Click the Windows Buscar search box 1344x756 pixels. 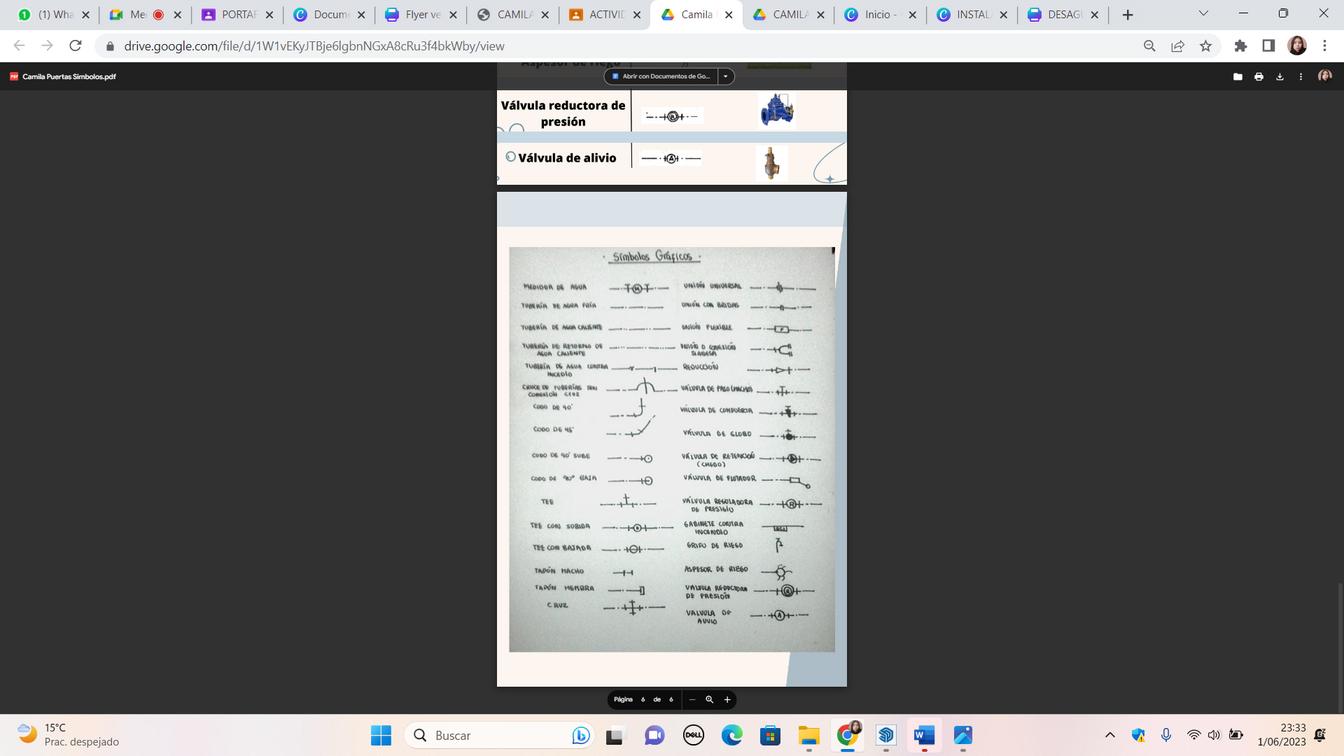pos(500,736)
